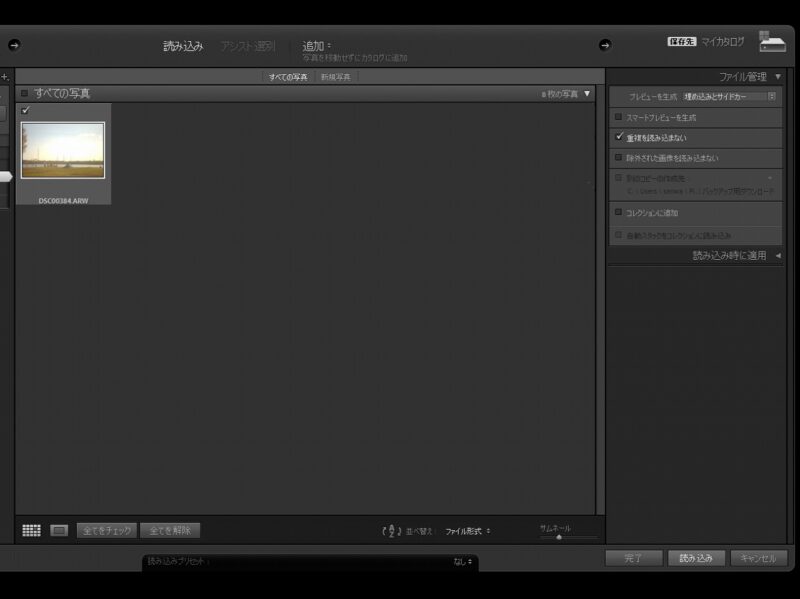Enable スマートプレビューを生成 checkbox
800x599 pixels.
coord(619,117)
